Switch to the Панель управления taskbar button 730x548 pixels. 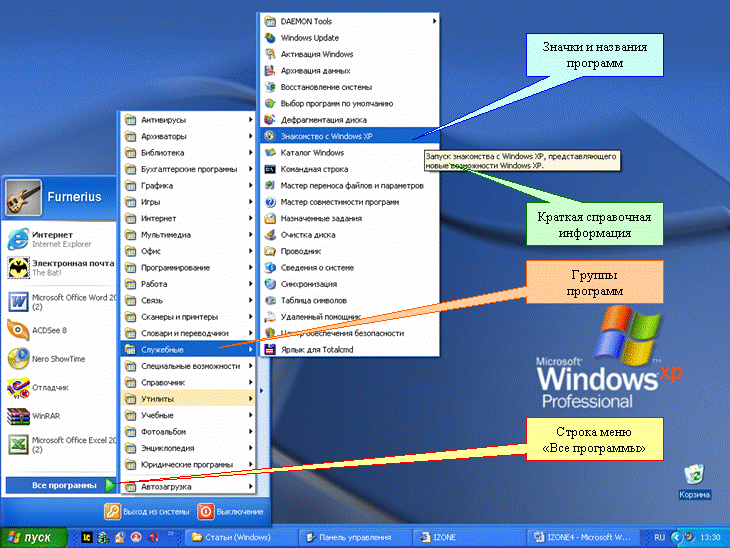[x=355, y=537]
